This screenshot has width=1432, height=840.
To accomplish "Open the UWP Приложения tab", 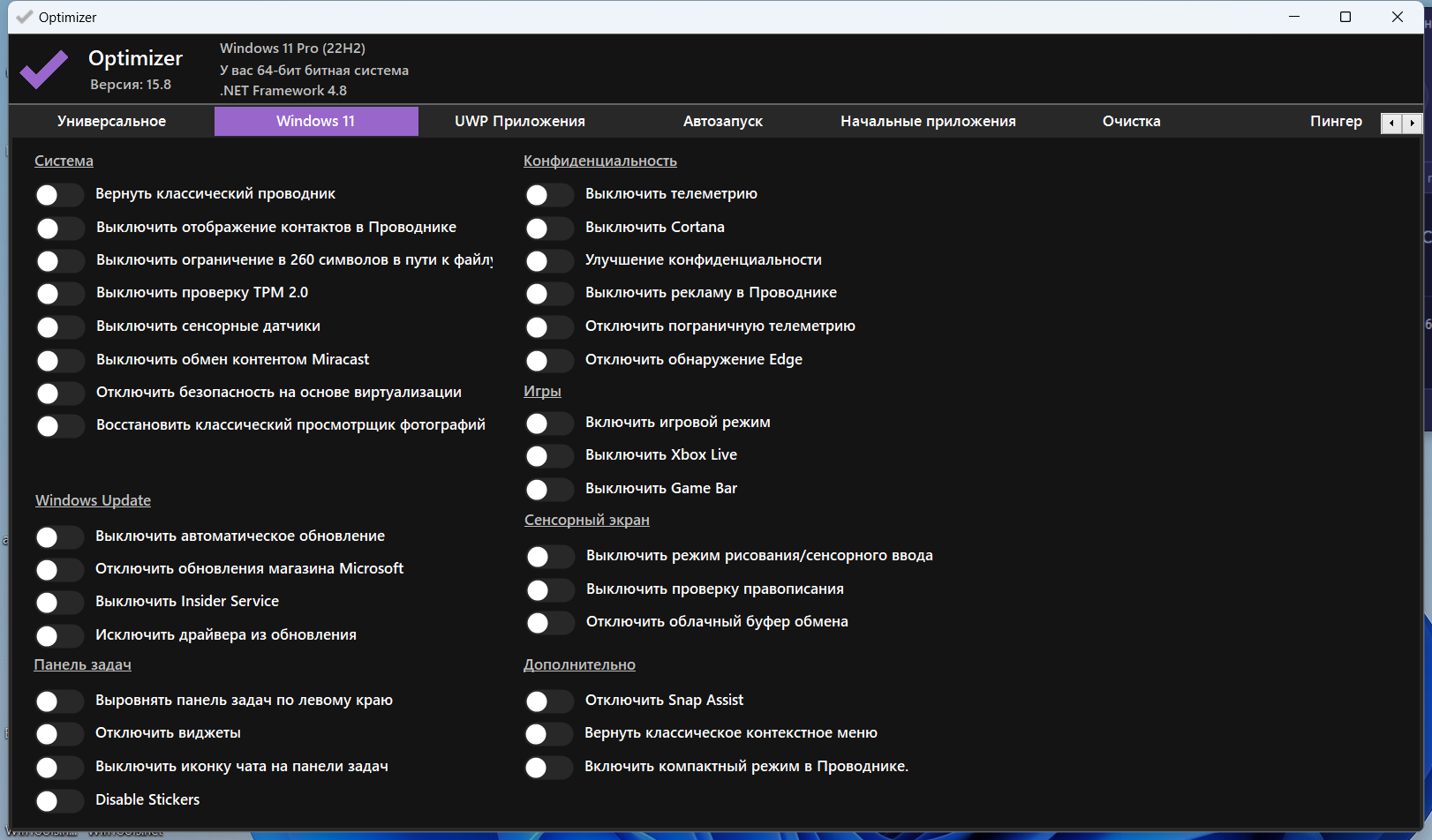I will (520, 121).
